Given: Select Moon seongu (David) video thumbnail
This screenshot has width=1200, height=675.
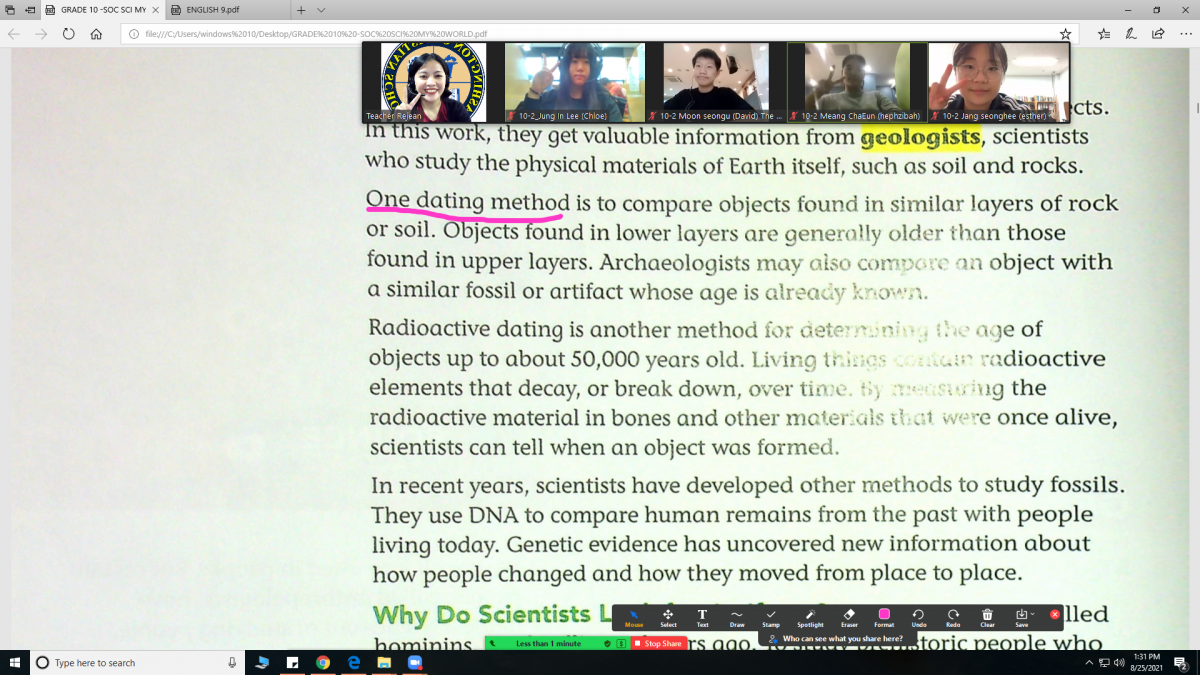Looking at the screenshot, I should point(716,82).
